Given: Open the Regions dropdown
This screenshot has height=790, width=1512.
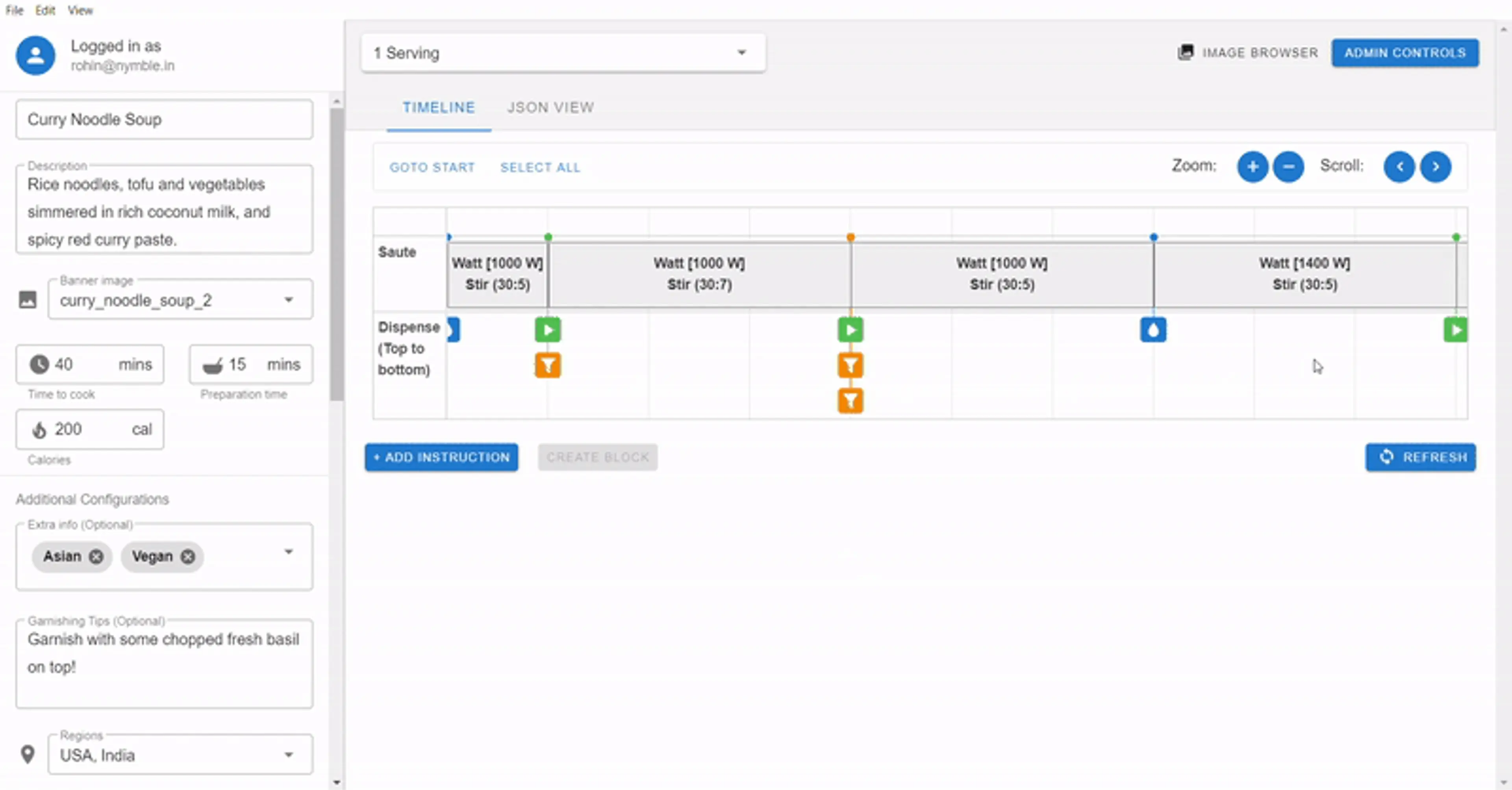Looking at the screenshot, I should [288, 754].
